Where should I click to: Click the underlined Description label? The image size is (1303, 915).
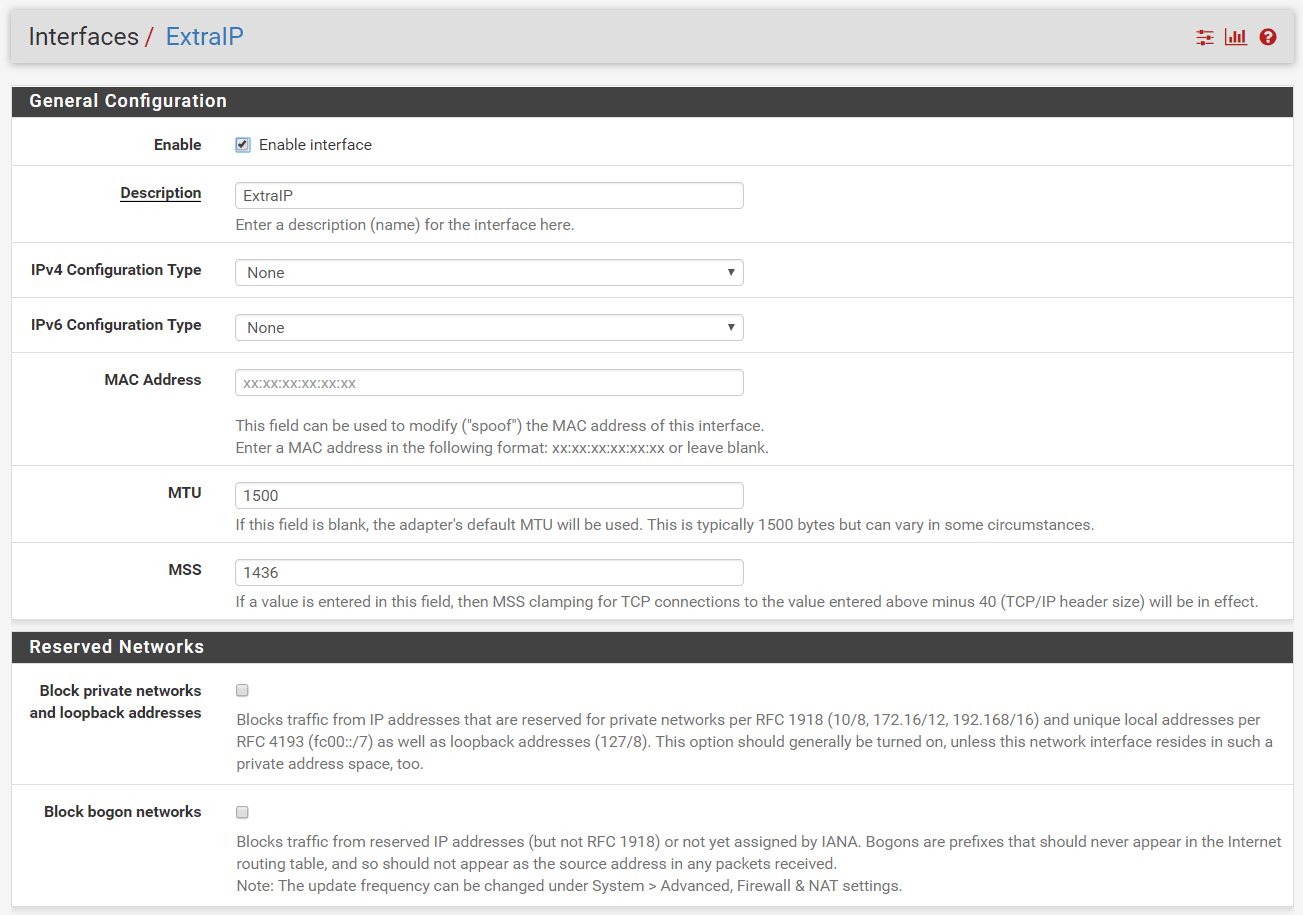(x=160, y=193)
